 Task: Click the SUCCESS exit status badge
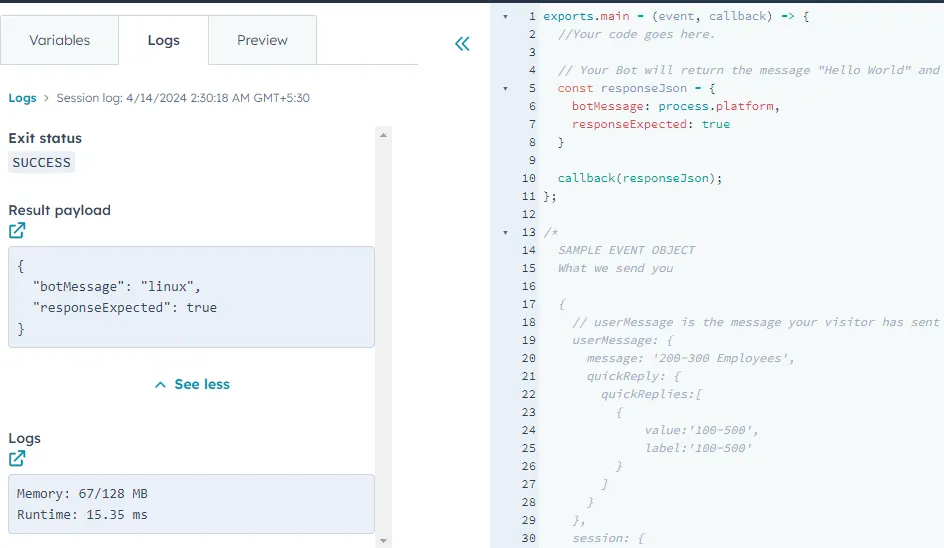click(42, 162)
